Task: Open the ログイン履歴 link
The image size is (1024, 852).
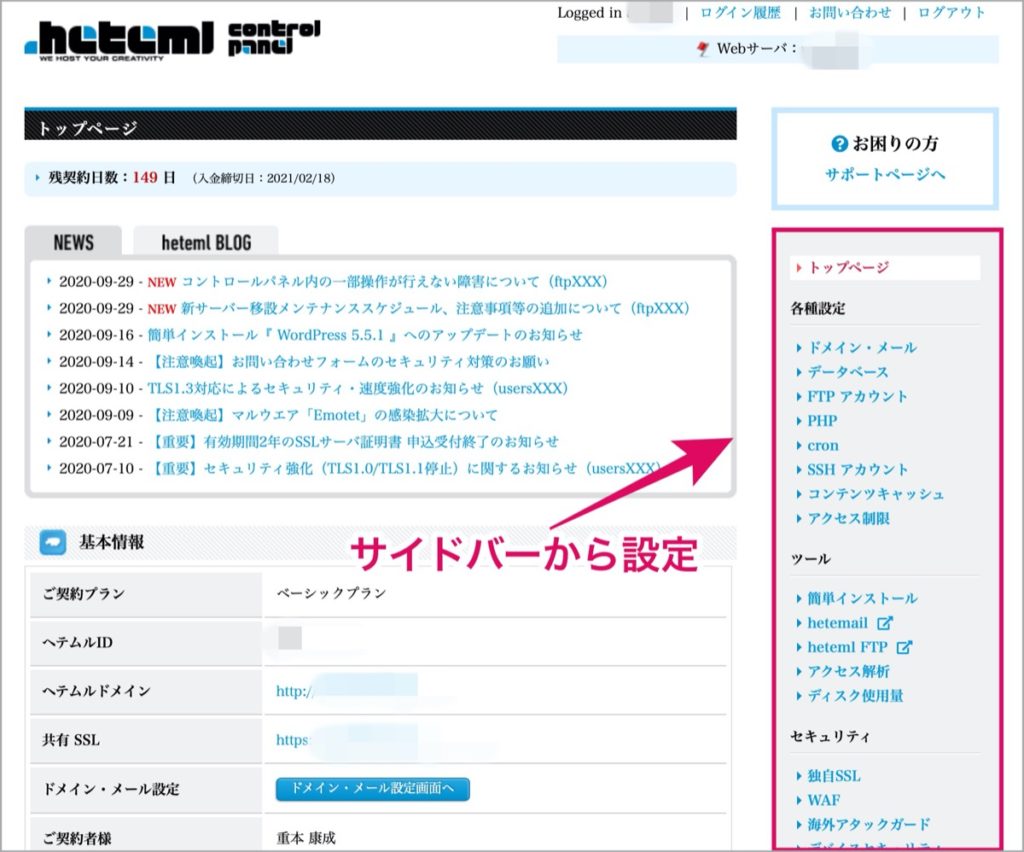Action: coord(740,12)
